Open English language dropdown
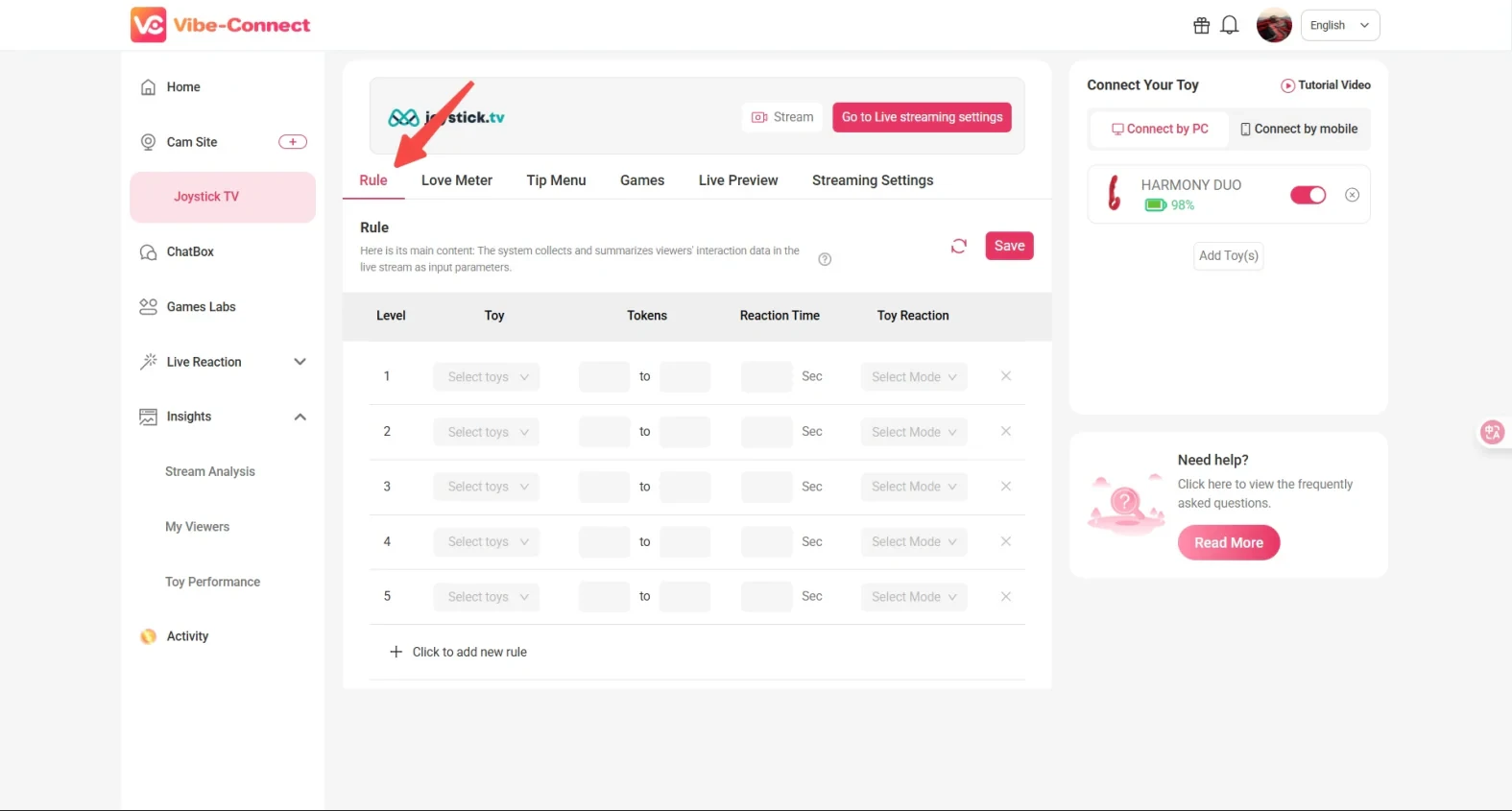Image resolution: width=1512 pixels, height=811 pixels. (x=1339, y=26)
